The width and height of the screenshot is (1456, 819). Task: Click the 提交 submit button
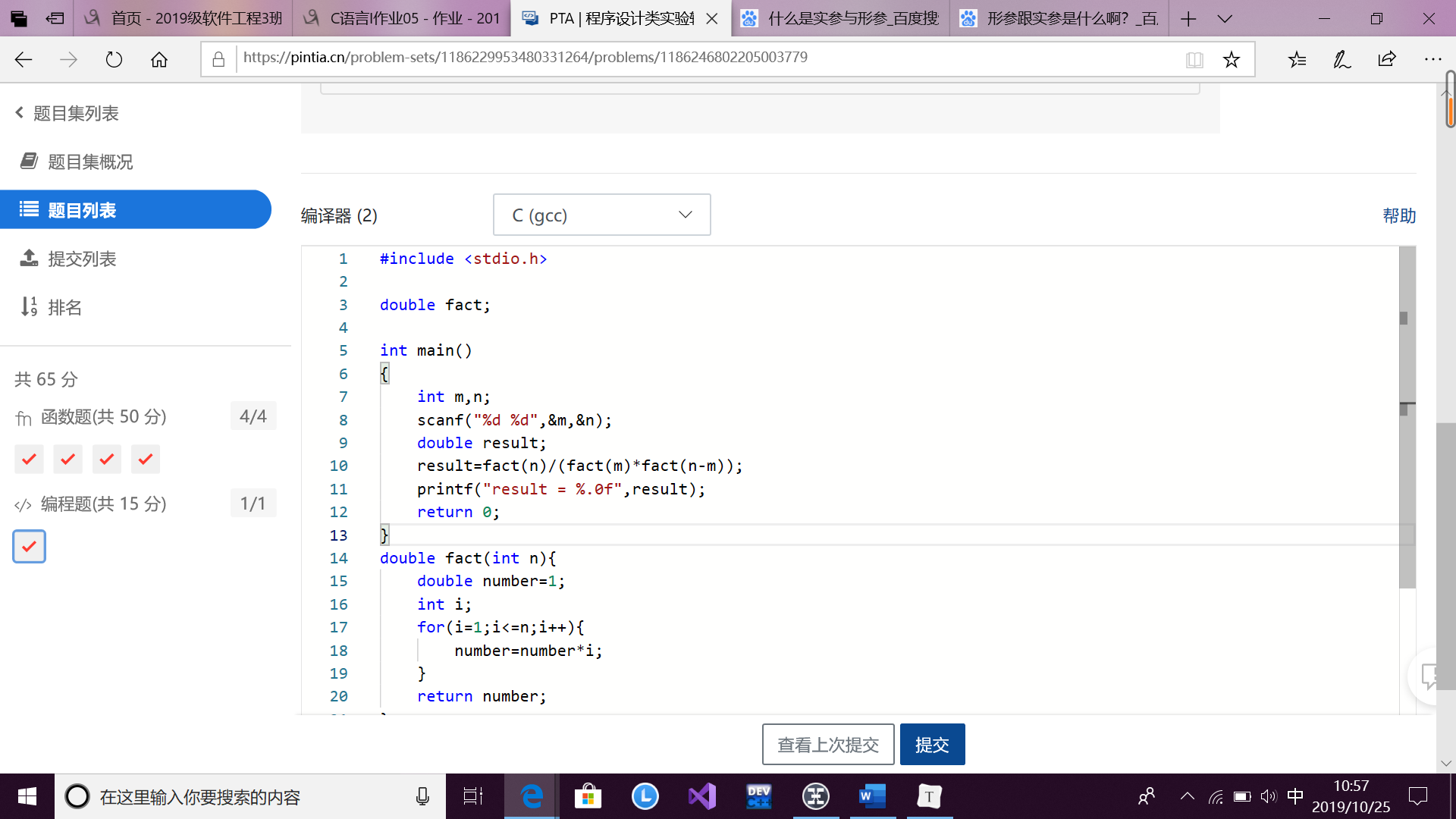[x=932, y=744]
